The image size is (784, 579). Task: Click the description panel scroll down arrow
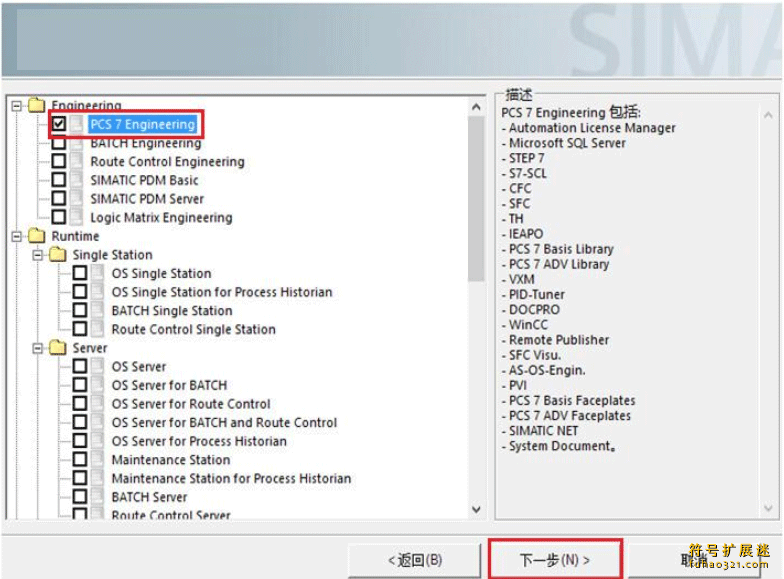768,508
